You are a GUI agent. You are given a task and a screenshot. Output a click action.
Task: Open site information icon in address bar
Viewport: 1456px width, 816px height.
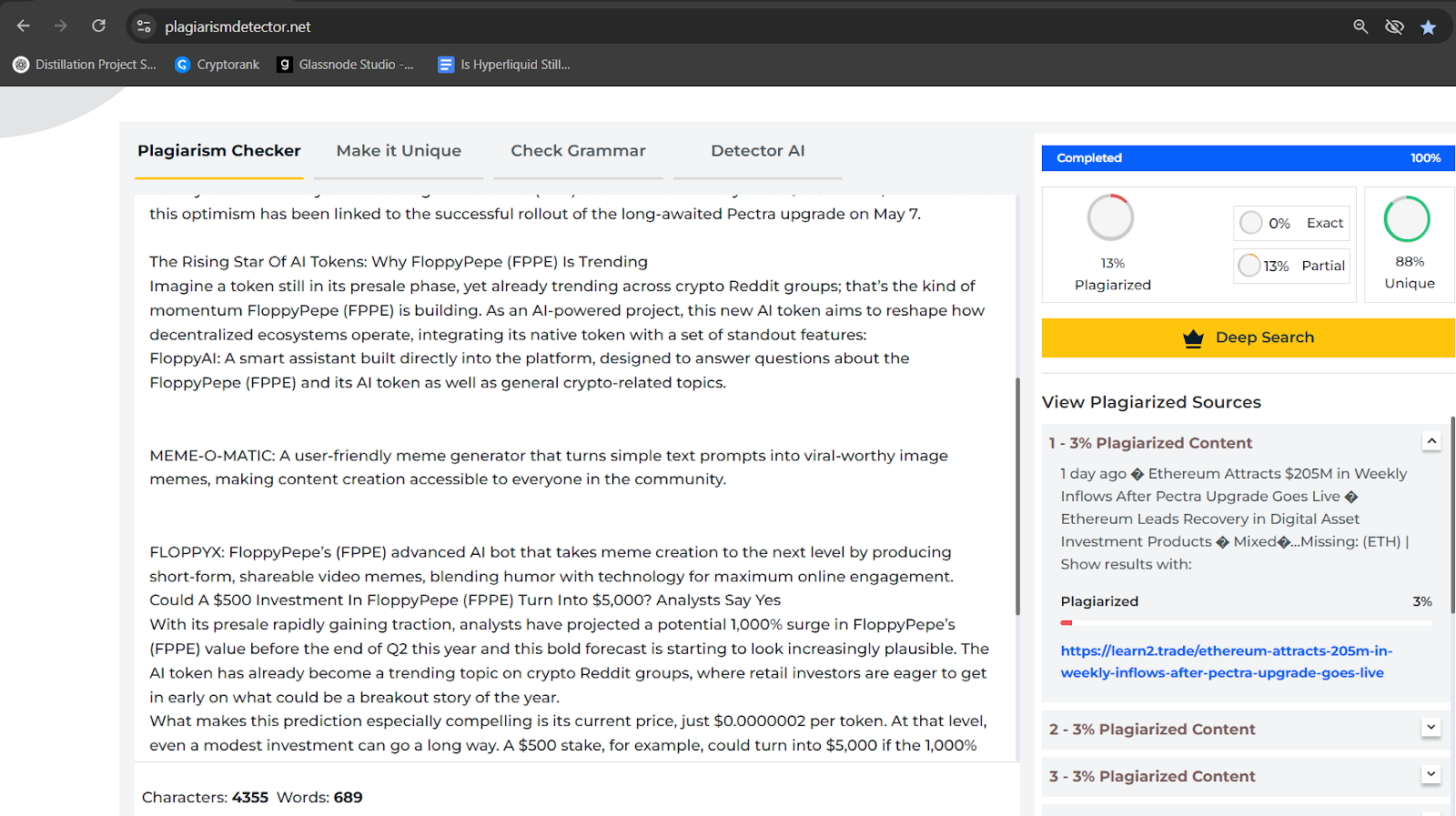tap(144, 26)
